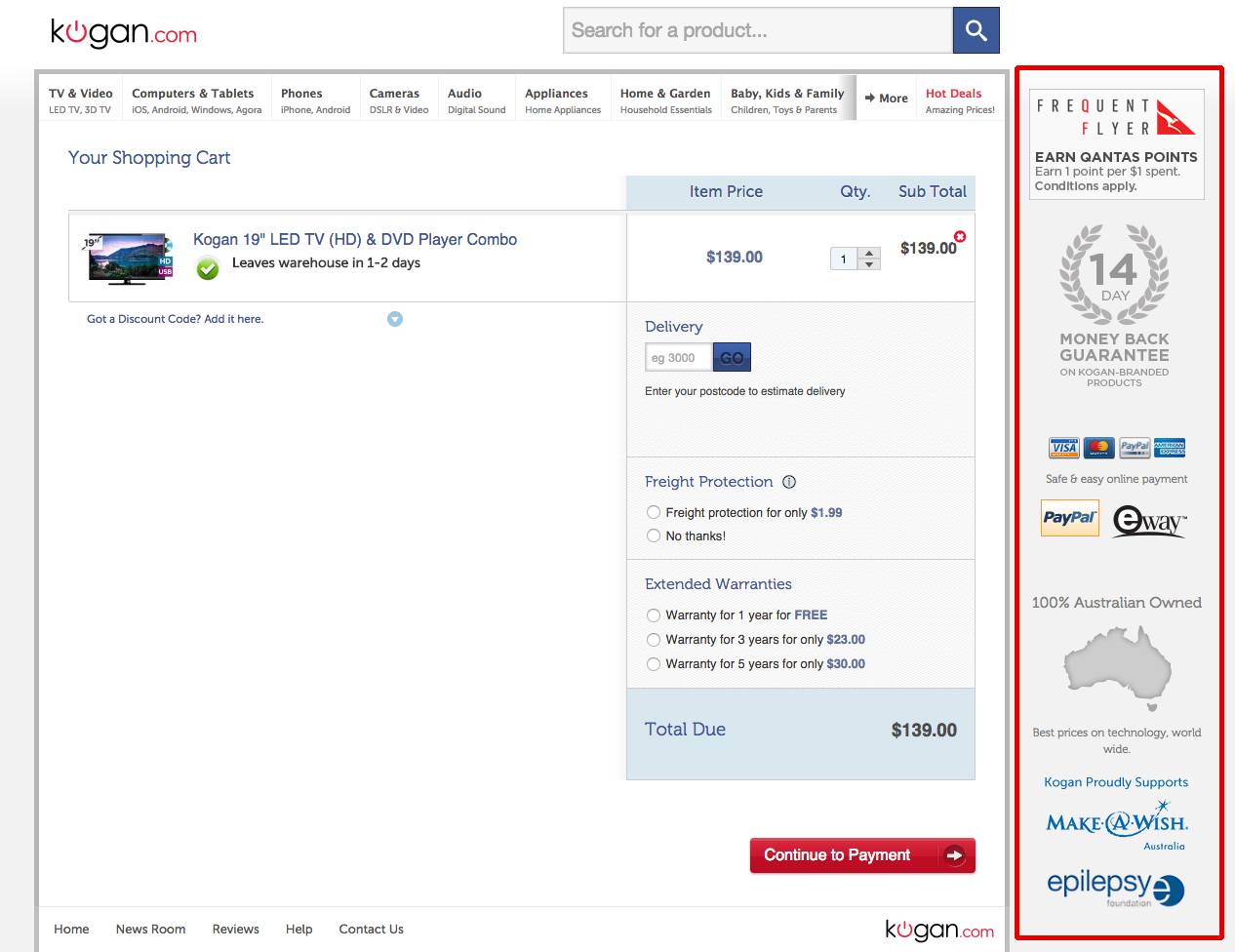Decrease quantity with the down stepper arrow
This screenshot has height=952, width=1235.
pyautogui.click(x=869, y=264)
